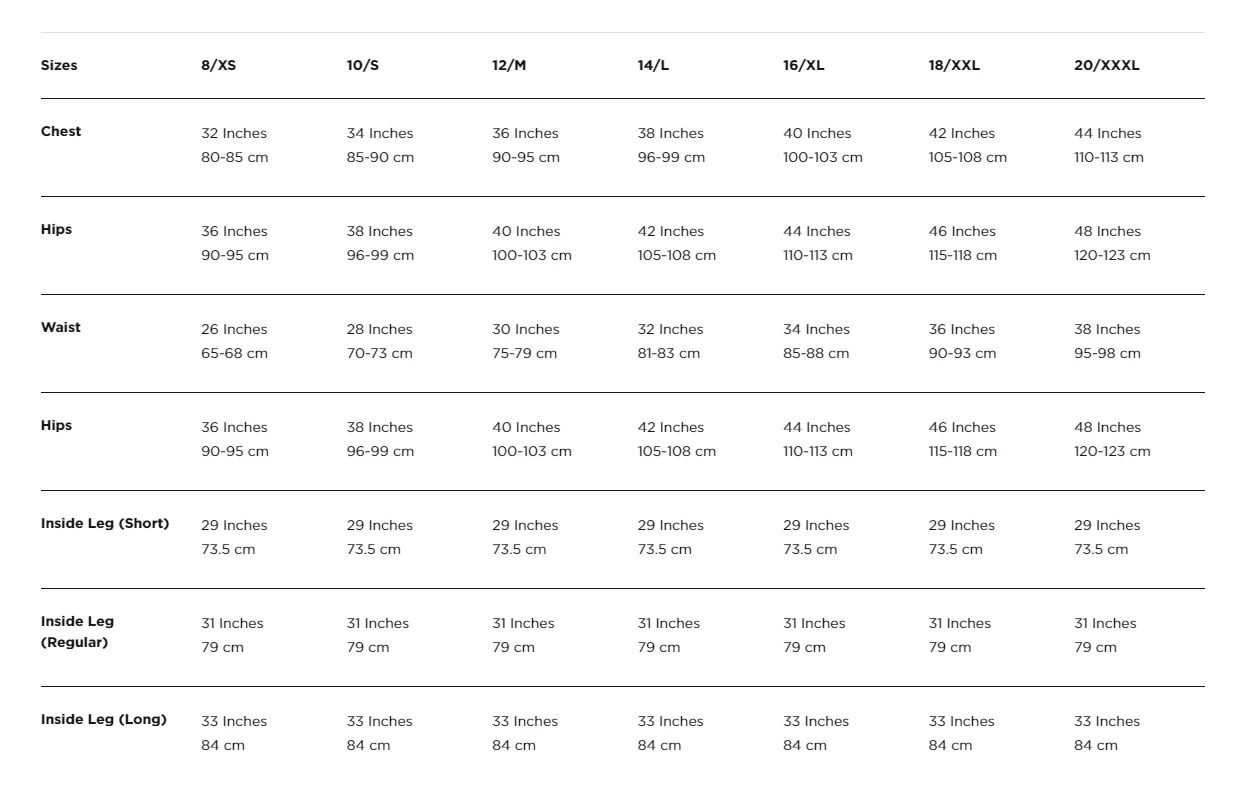Viewport: 1243px width, 793px height.
Task: Select the Inside Leg (Short) row label
Action: coord(105,524)
